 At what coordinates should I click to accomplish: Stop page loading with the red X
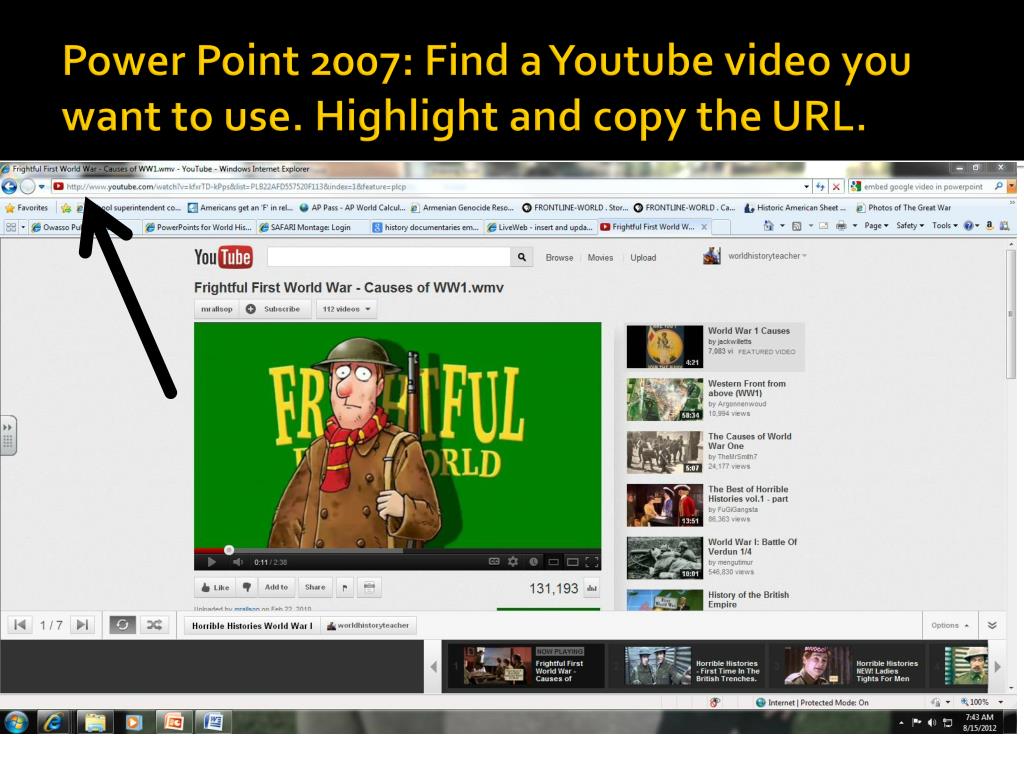(836, 187)
